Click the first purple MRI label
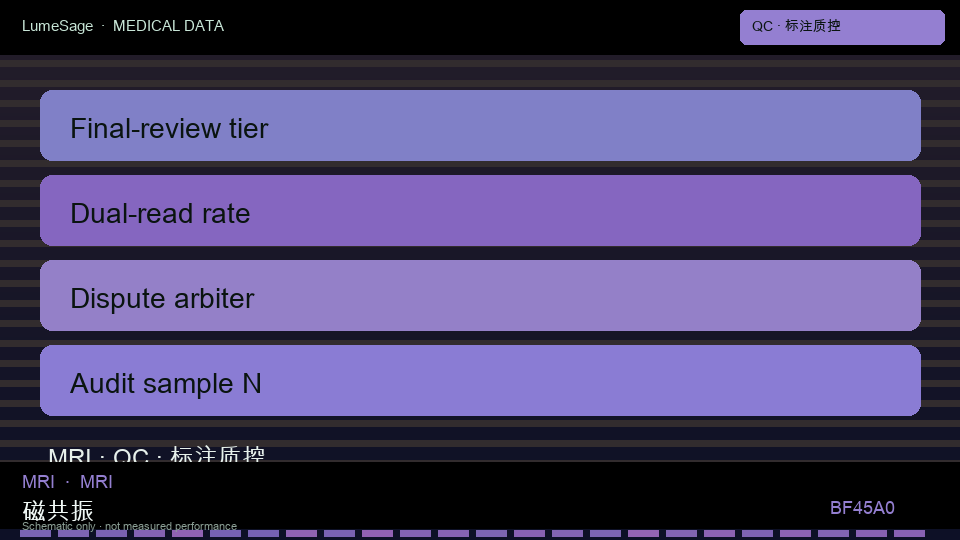The width and height of the screenshot is (960, 540). pyautogui.click(x=38, y=482)
